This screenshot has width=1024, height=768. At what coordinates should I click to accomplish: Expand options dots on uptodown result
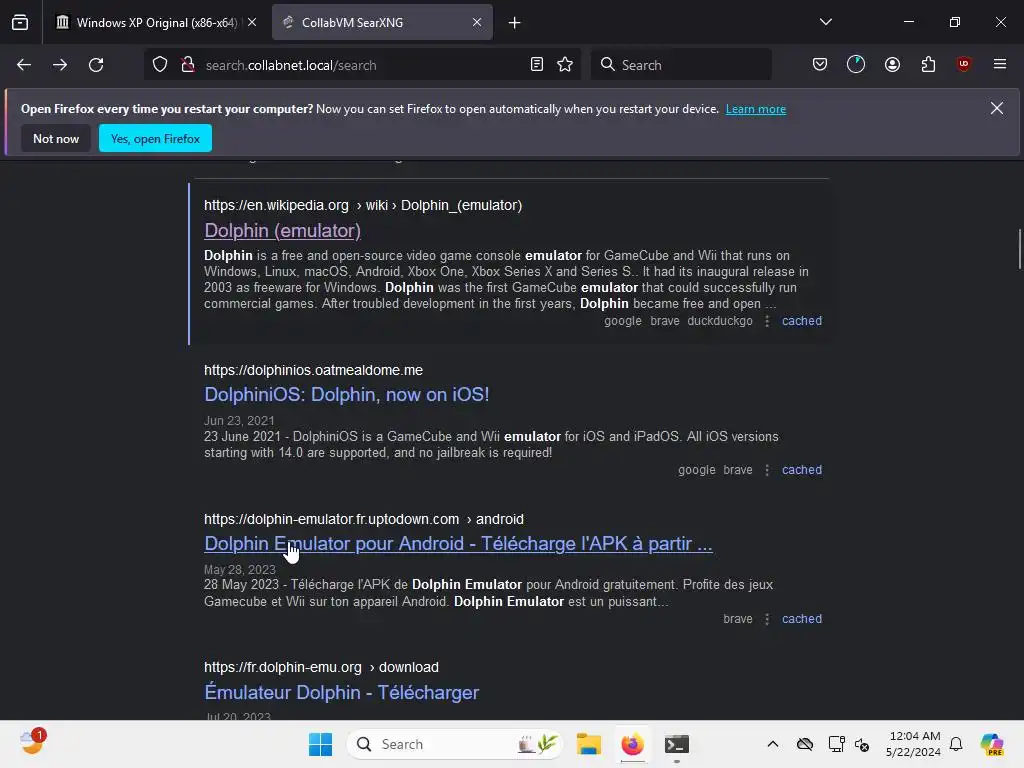pyautogui.click(x=767, y=618)
